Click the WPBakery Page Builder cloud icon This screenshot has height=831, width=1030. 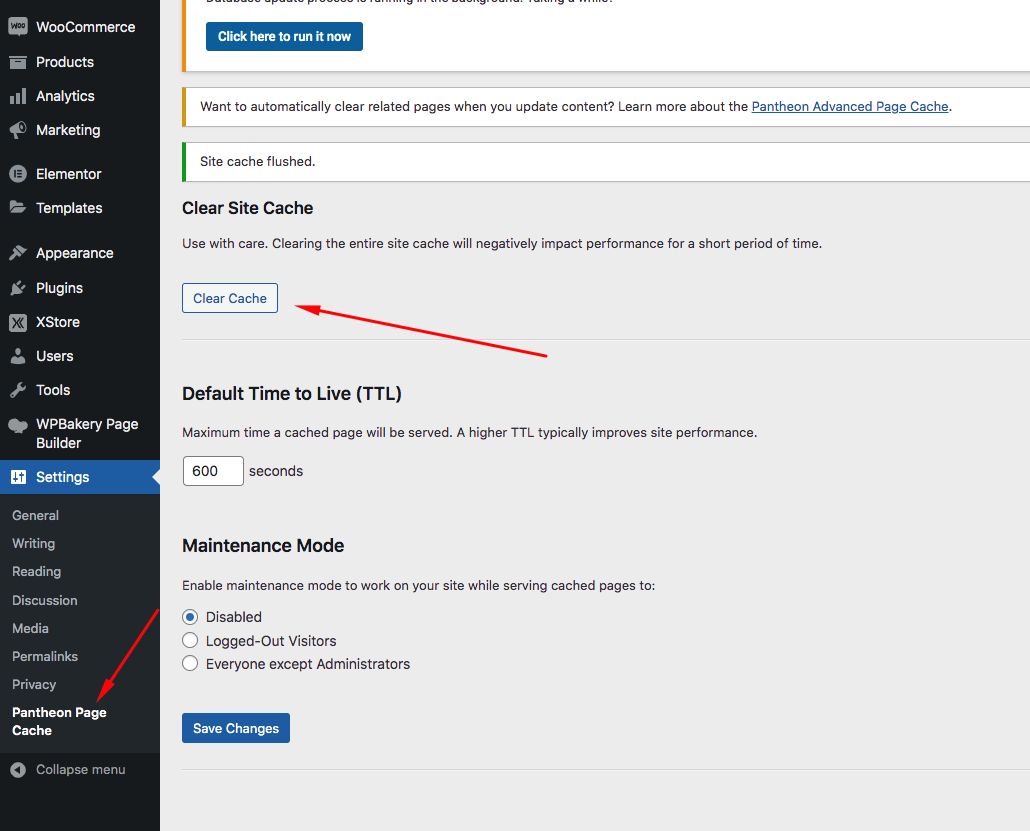tap(18, 425)
